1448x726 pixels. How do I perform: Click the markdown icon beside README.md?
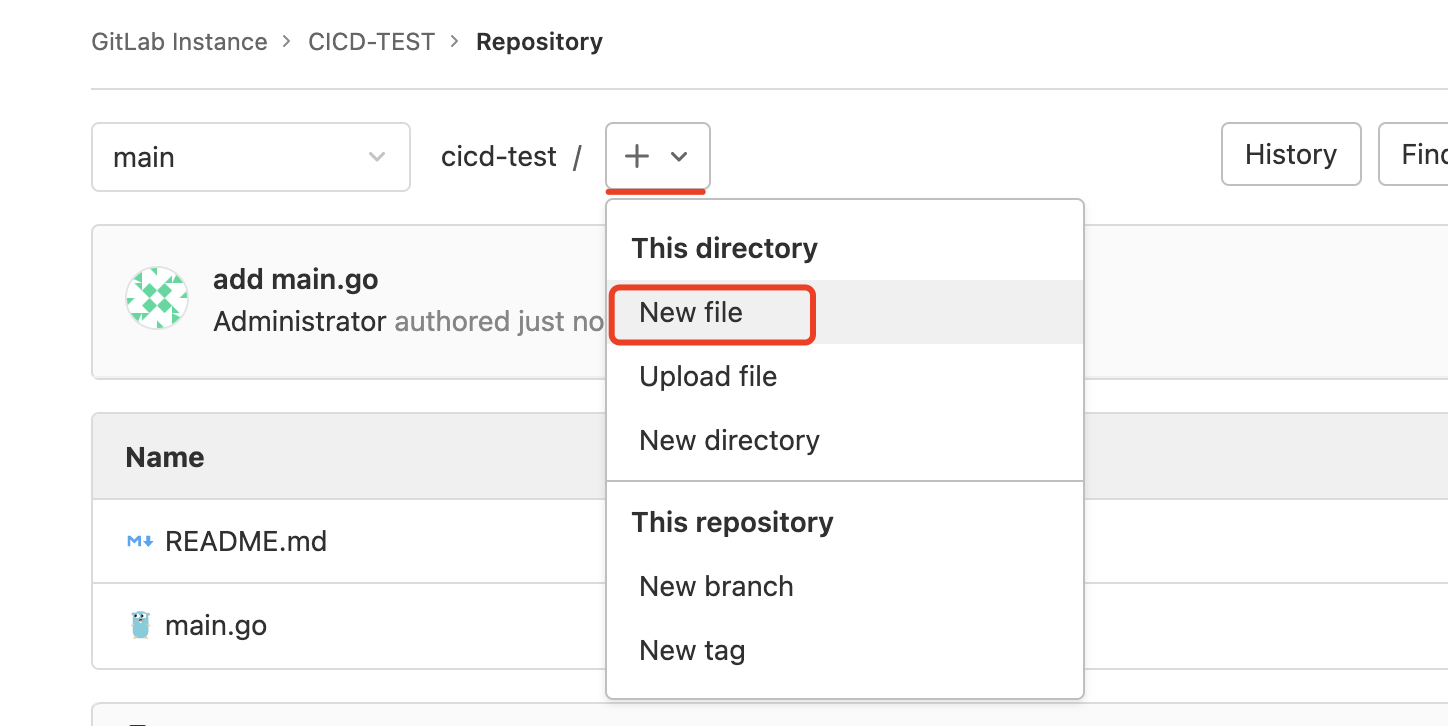139,541
